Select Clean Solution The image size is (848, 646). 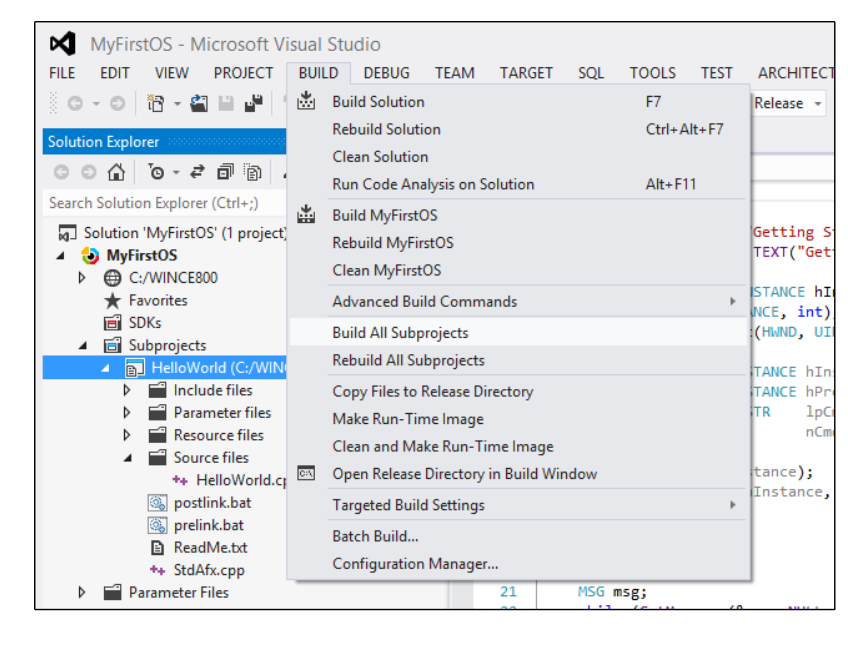[x=518, y=156]
